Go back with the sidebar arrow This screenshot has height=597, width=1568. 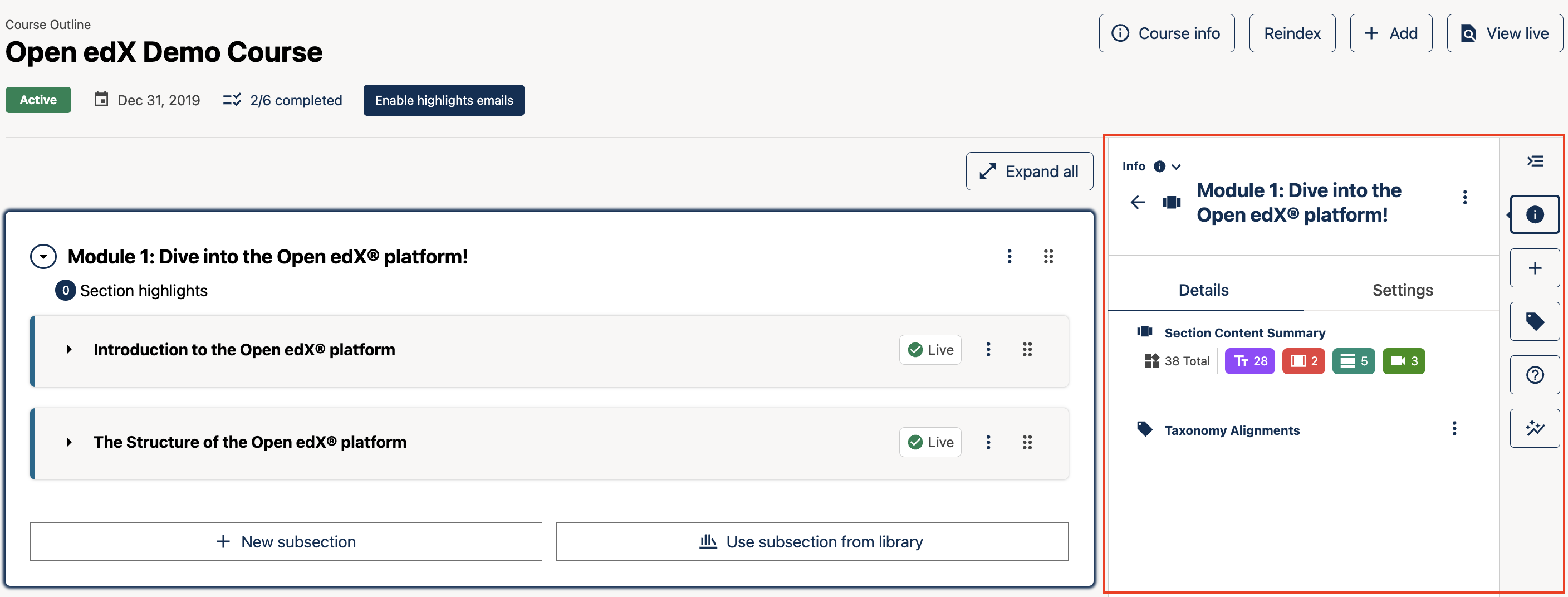tap(1138, 202)
